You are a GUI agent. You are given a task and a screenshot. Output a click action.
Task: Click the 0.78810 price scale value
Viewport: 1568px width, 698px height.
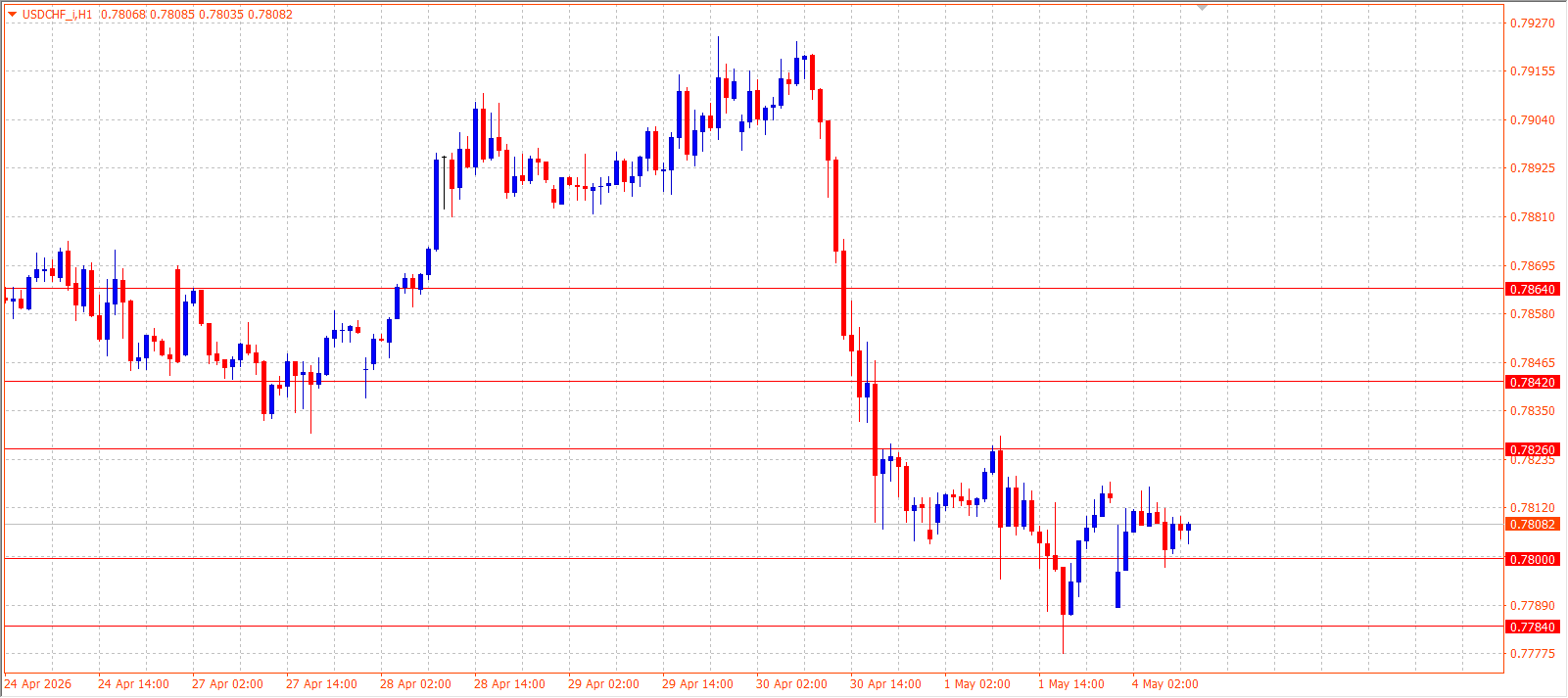[x=1532, y=217]
